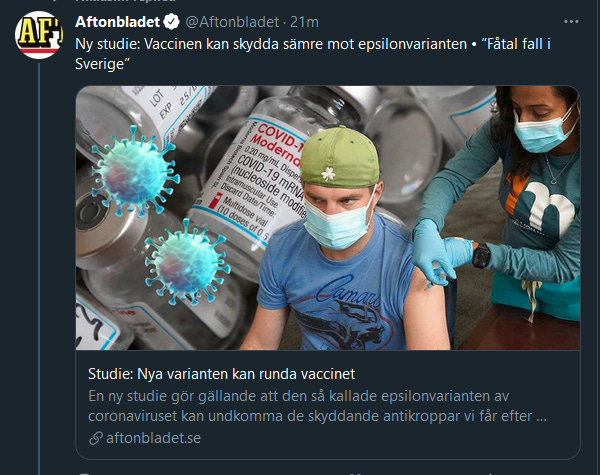Image resolution: width=600 pixels, height=475 pixels.
Task: Click the headline 'Studie: Nya varianten kan runda vaccinet'
Action: click(222, 374)
